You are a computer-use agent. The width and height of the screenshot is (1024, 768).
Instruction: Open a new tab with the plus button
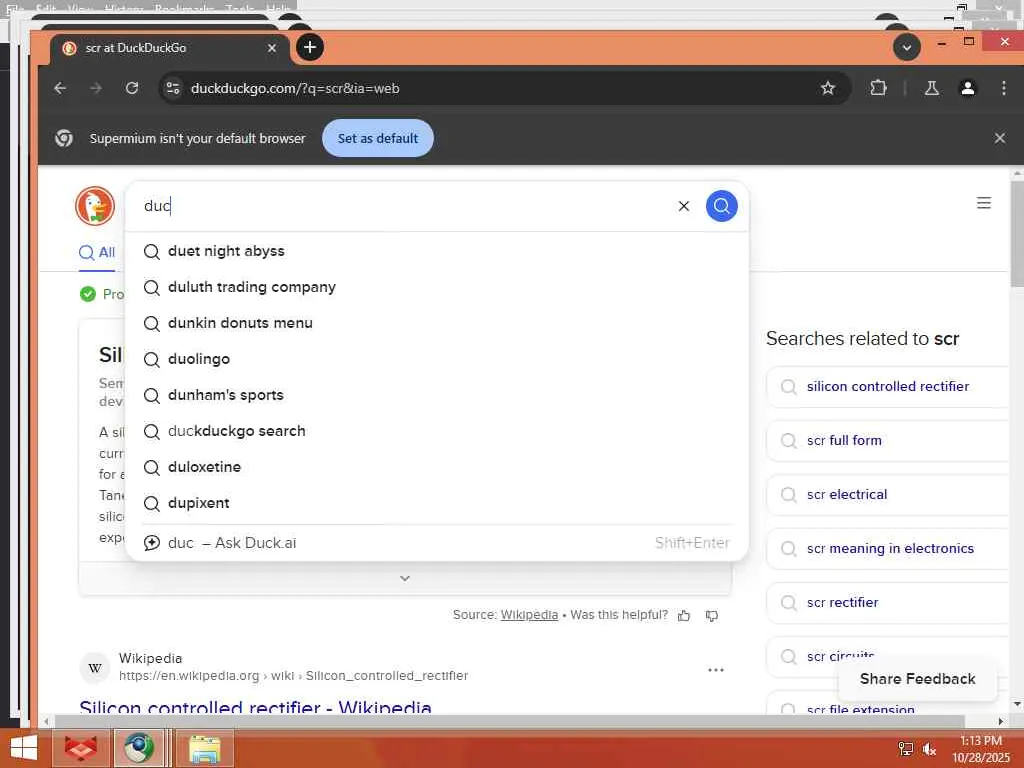(x=310, y=47)
